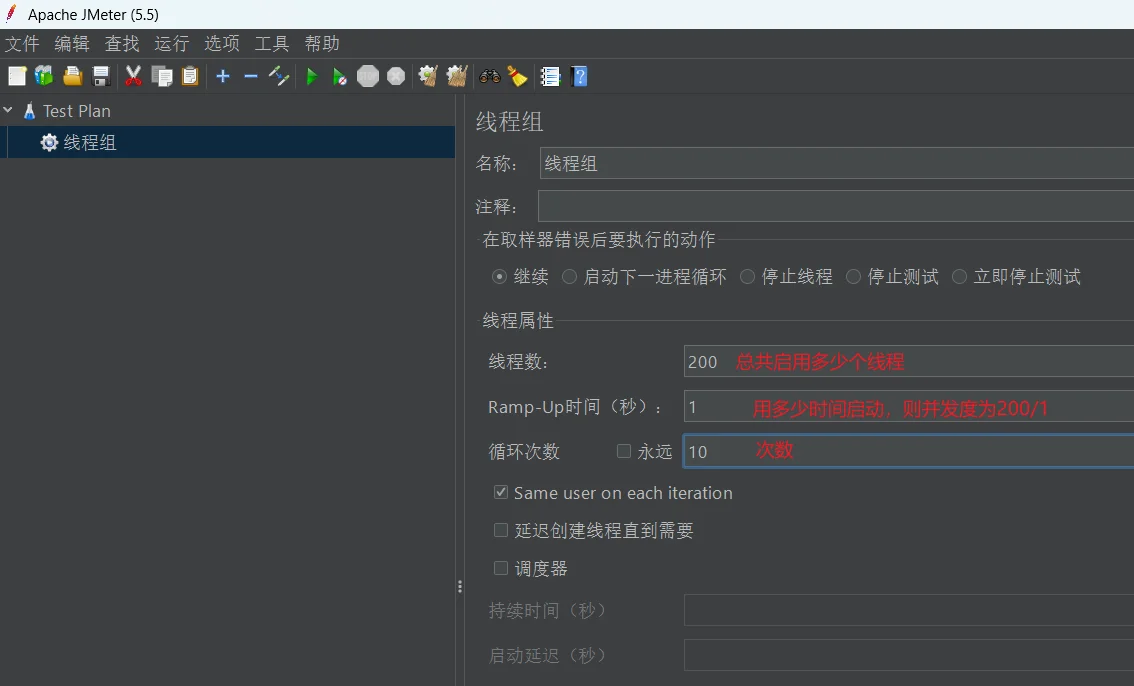Open Search with binoculars icon
The width and height of the screenshot is (1134, 686).
(x=490, y=76)
